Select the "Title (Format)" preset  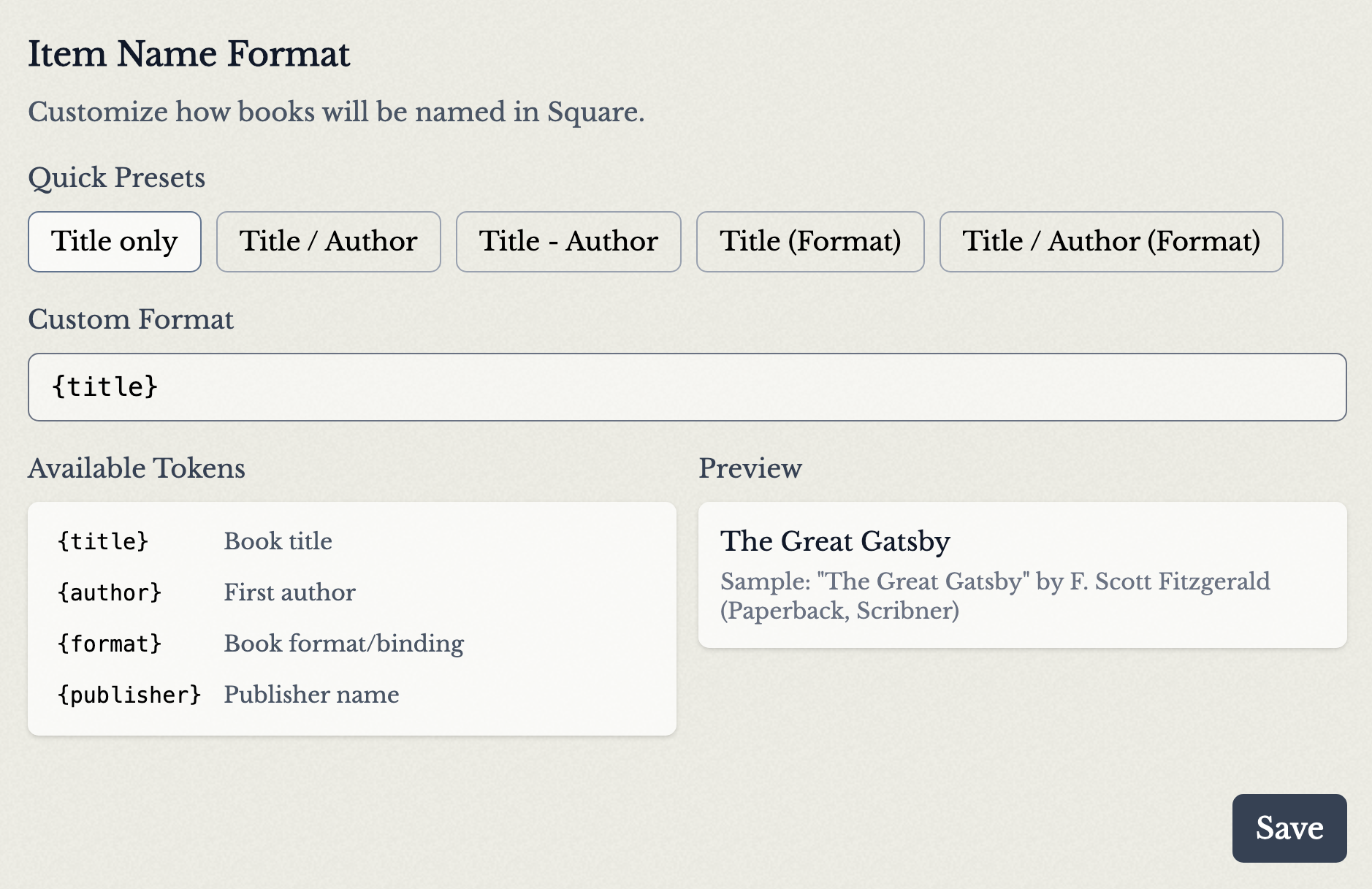click(x=809, y=241)
